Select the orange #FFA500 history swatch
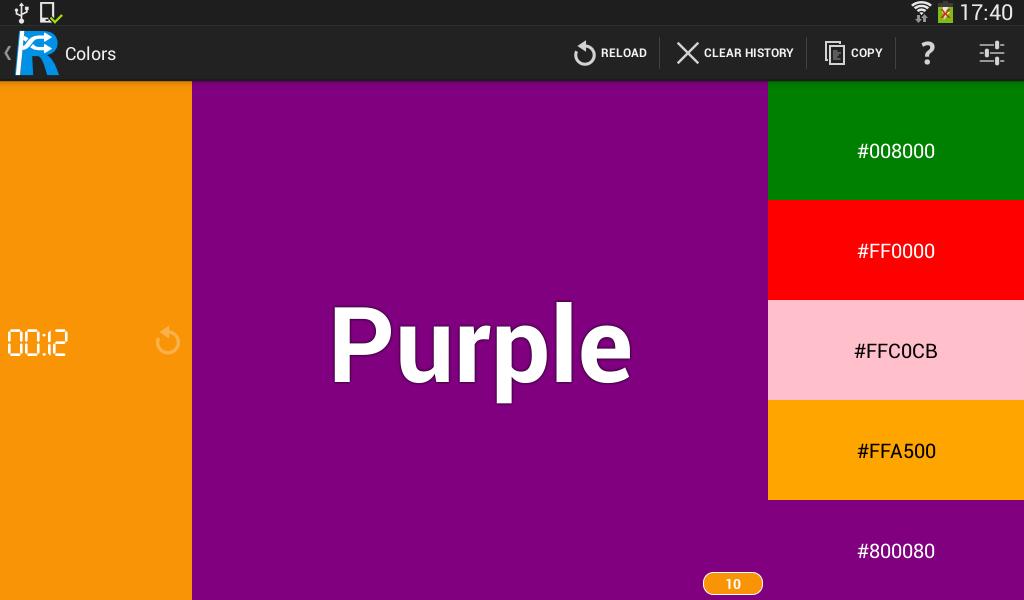 point(896,450)
